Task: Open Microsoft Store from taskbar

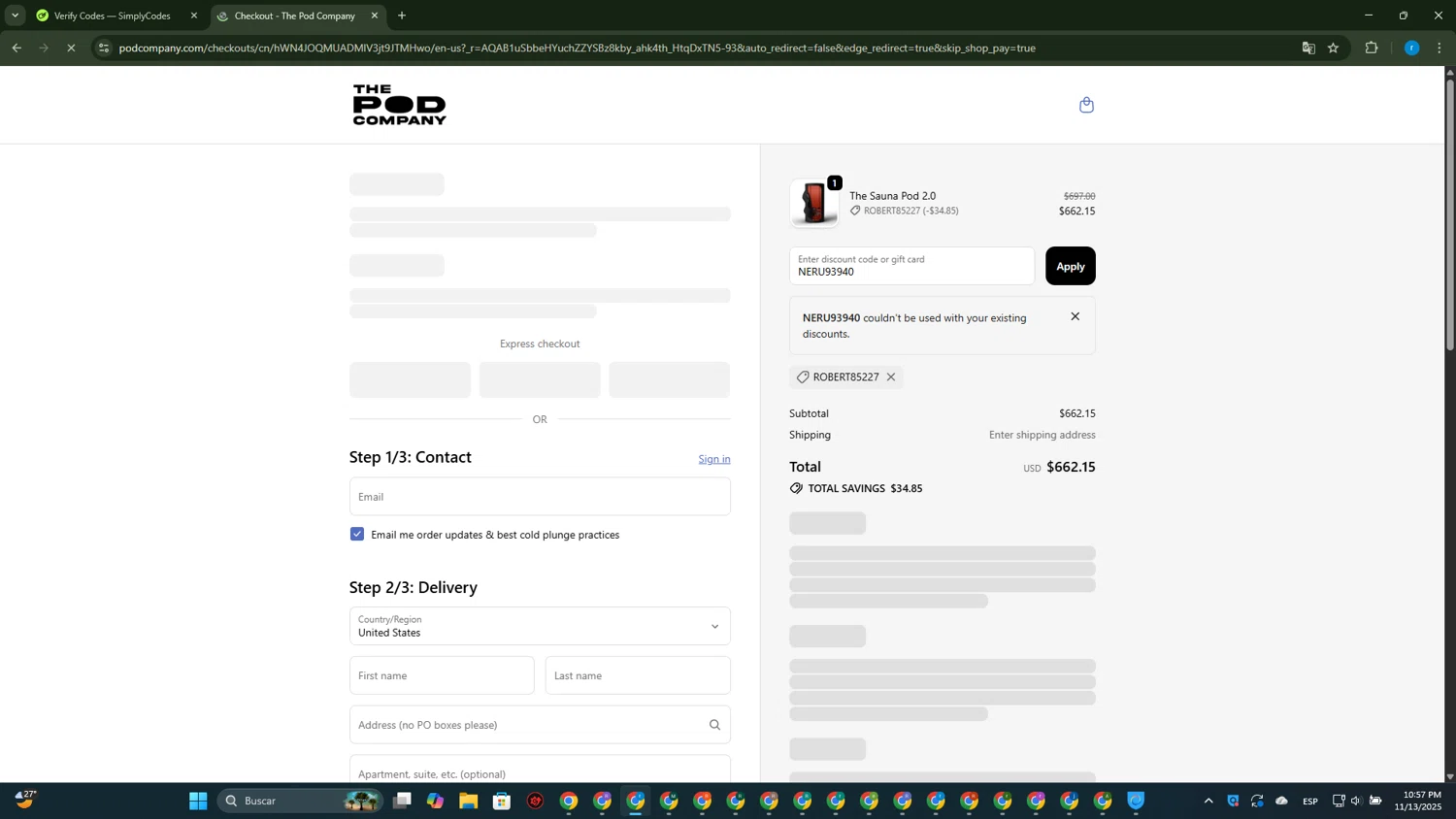Action: (502, 801)
